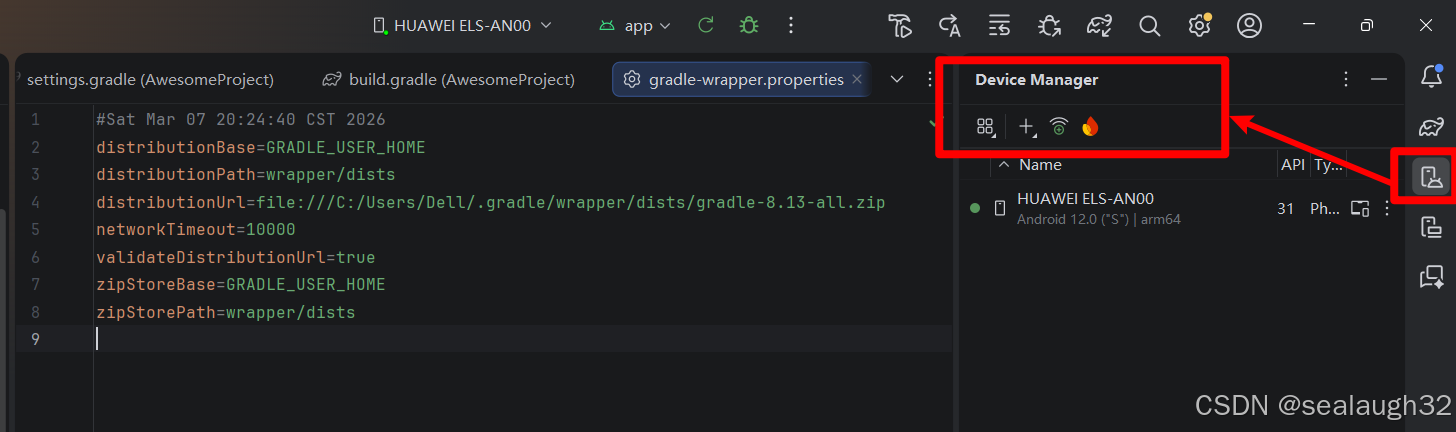The image size is (1456, 432).
Task: Open the Running Devices sidebar icon
Action: (1431, 227)
